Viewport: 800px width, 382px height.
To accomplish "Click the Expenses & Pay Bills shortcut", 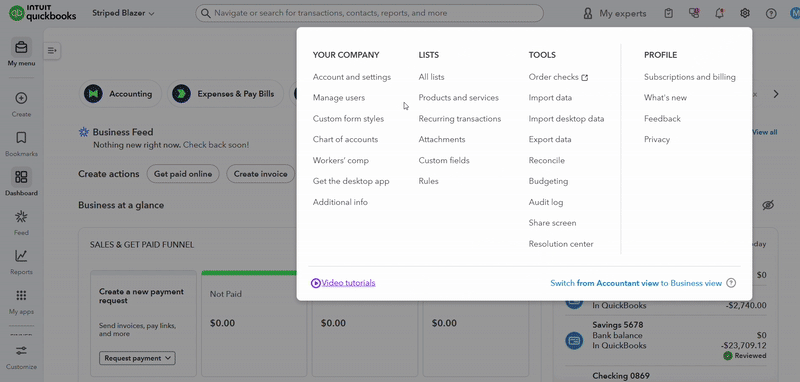I will pos(227,94).
